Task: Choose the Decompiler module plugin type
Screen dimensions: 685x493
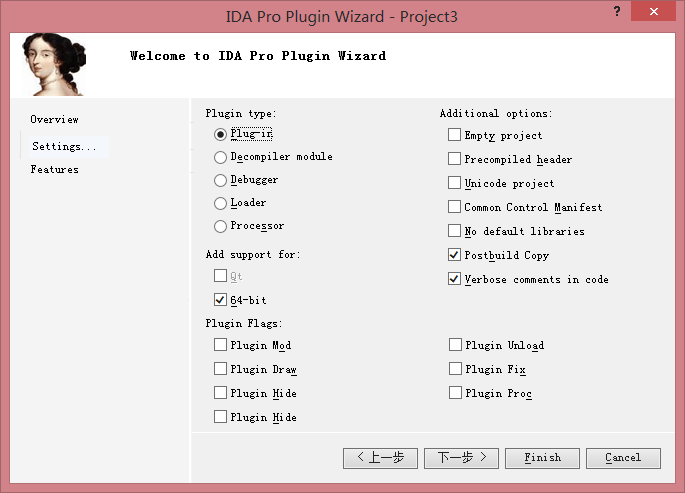Action: click(220, 157)
